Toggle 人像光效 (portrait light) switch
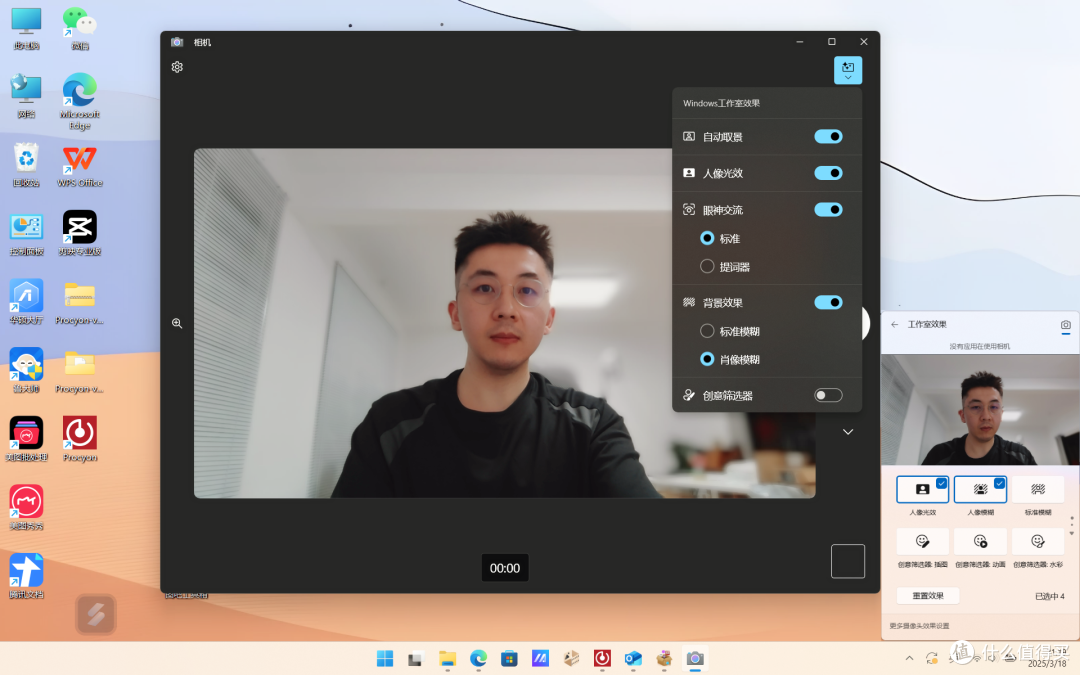The height and width of the screenshot is (675, 1080). click(828, 173)
